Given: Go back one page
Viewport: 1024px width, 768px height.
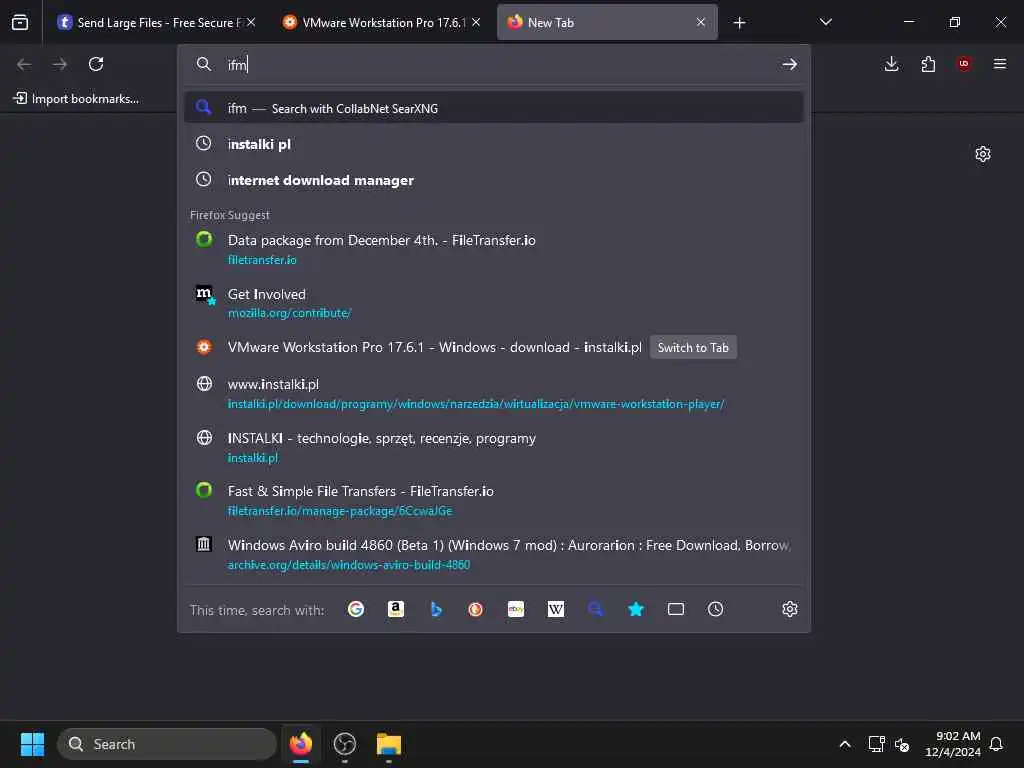Looking at the screenshot, I should 24,64.
